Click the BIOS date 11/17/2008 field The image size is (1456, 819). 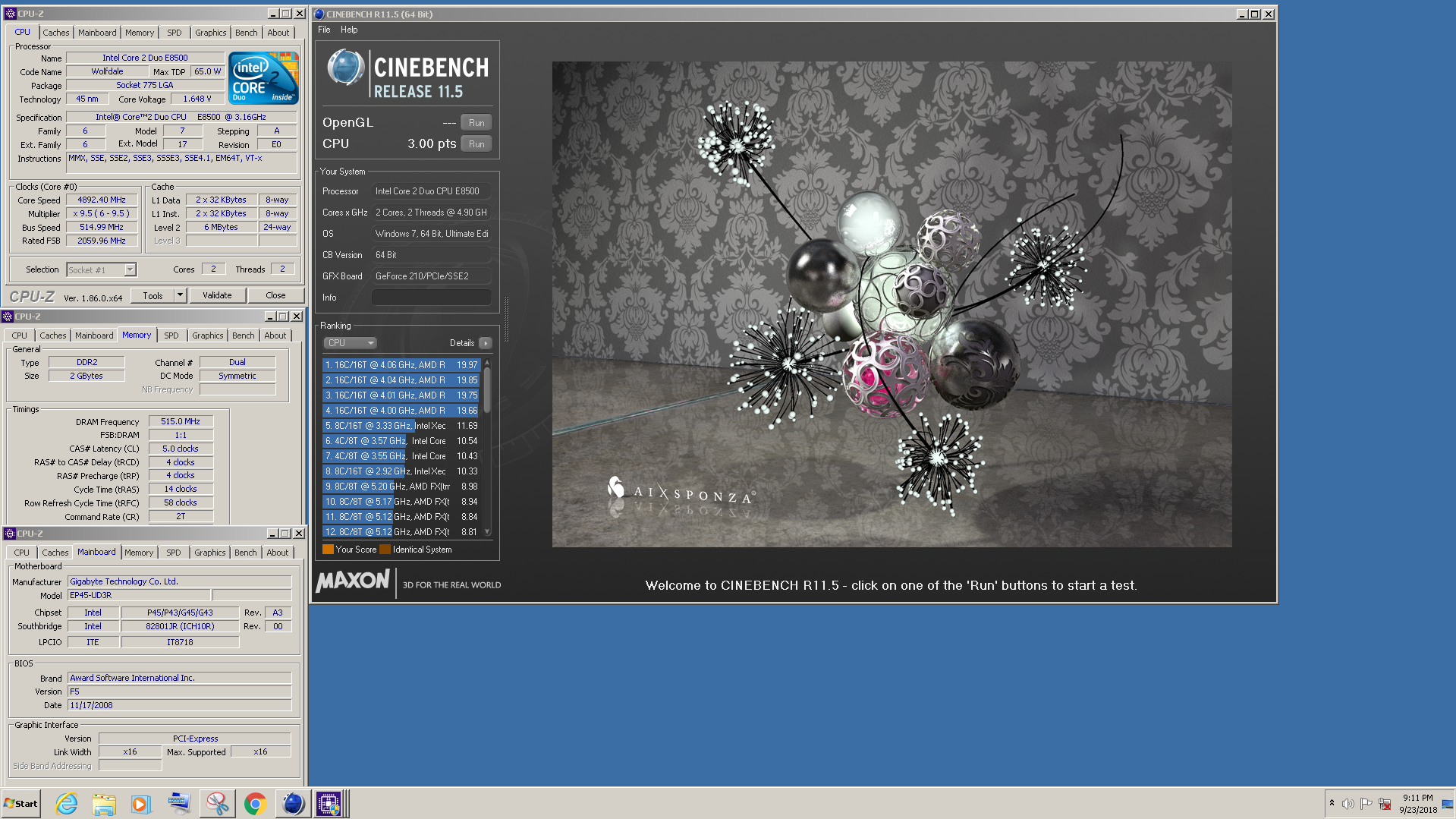click(x=180, y=705)
